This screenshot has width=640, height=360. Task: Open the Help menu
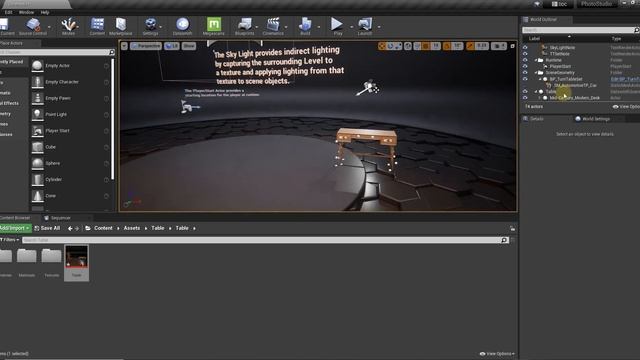45,12
